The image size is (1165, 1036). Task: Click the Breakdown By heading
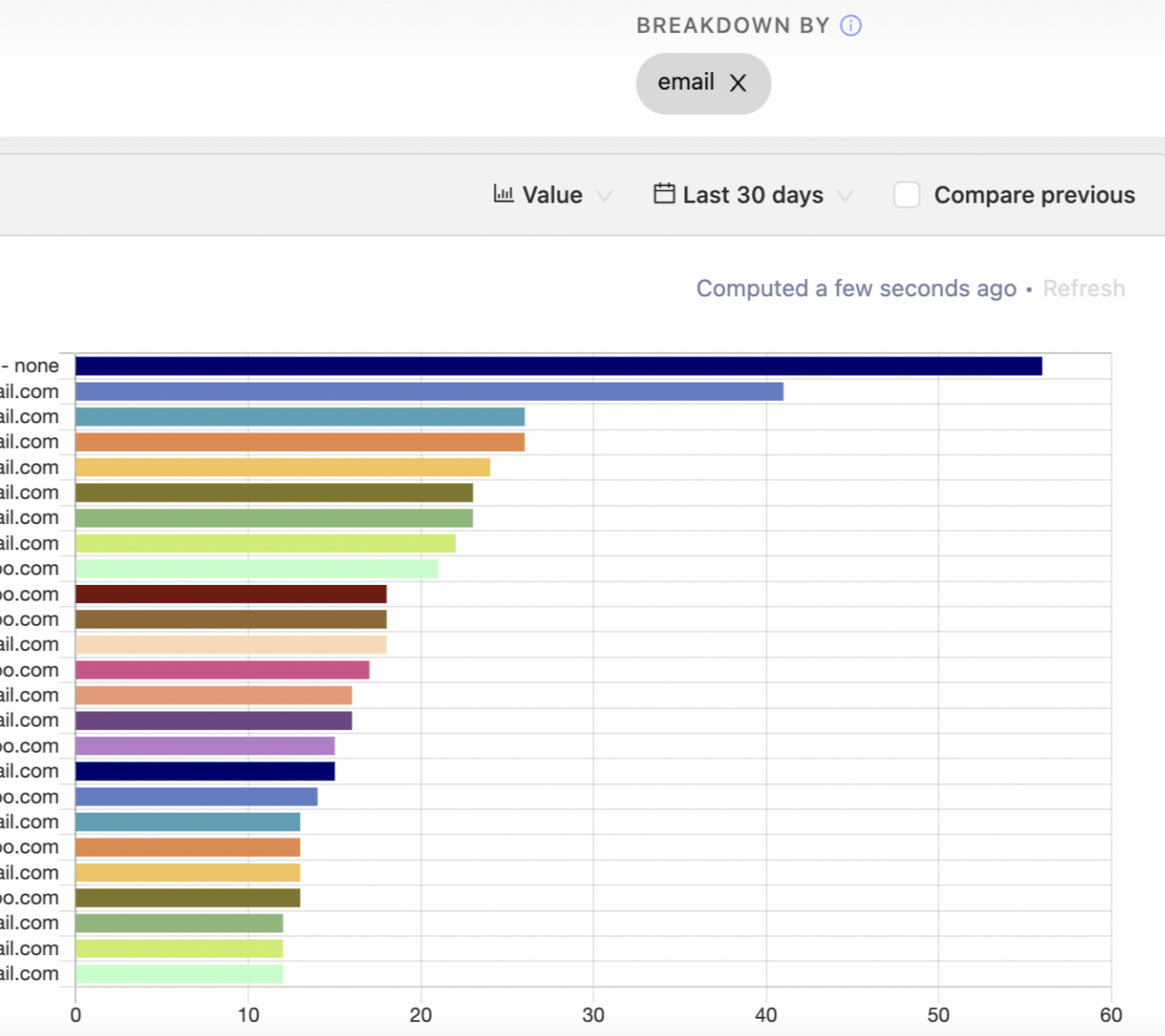click(732, 26)
